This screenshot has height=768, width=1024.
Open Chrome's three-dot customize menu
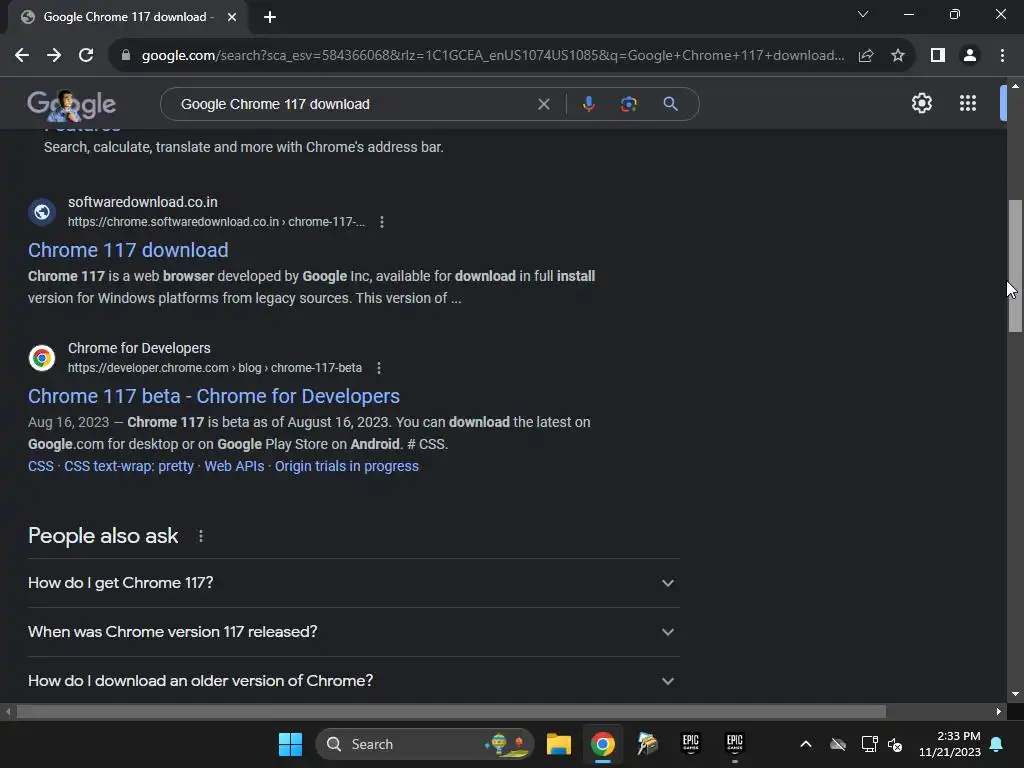[x=1002, y=56]
